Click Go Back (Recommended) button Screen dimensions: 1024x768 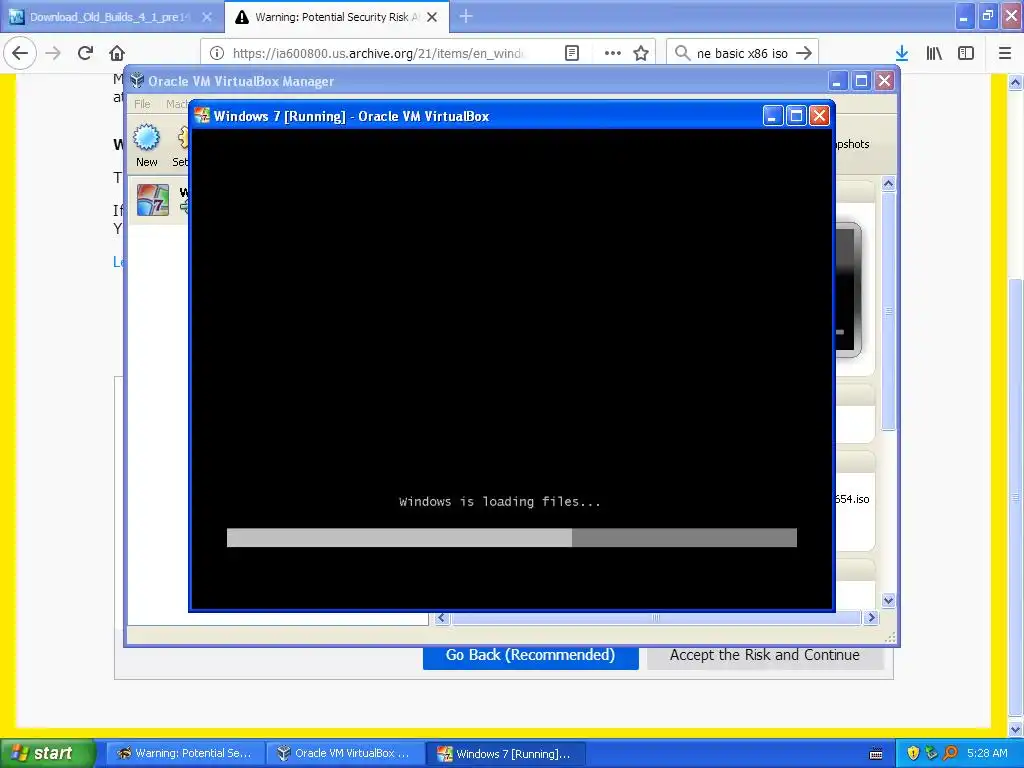(530, 656)
